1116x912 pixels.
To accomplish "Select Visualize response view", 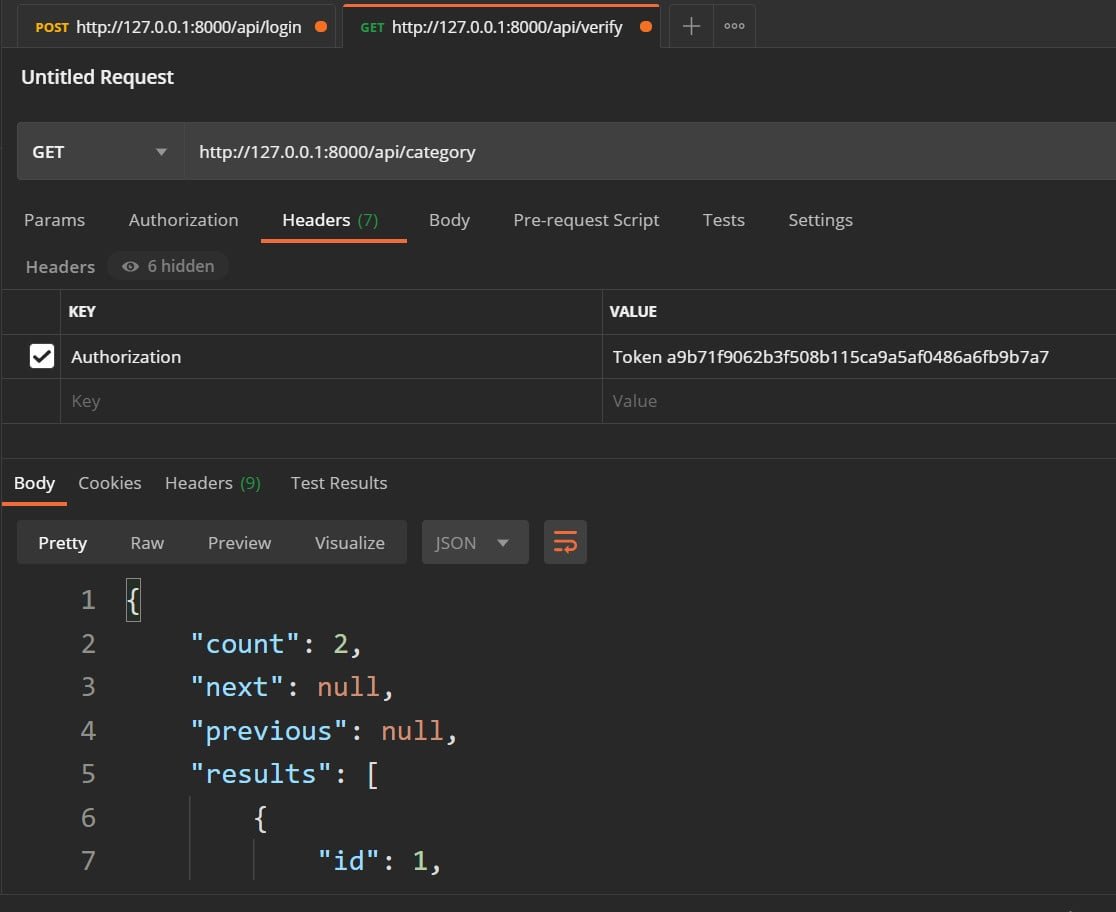I will click(349, 543).
